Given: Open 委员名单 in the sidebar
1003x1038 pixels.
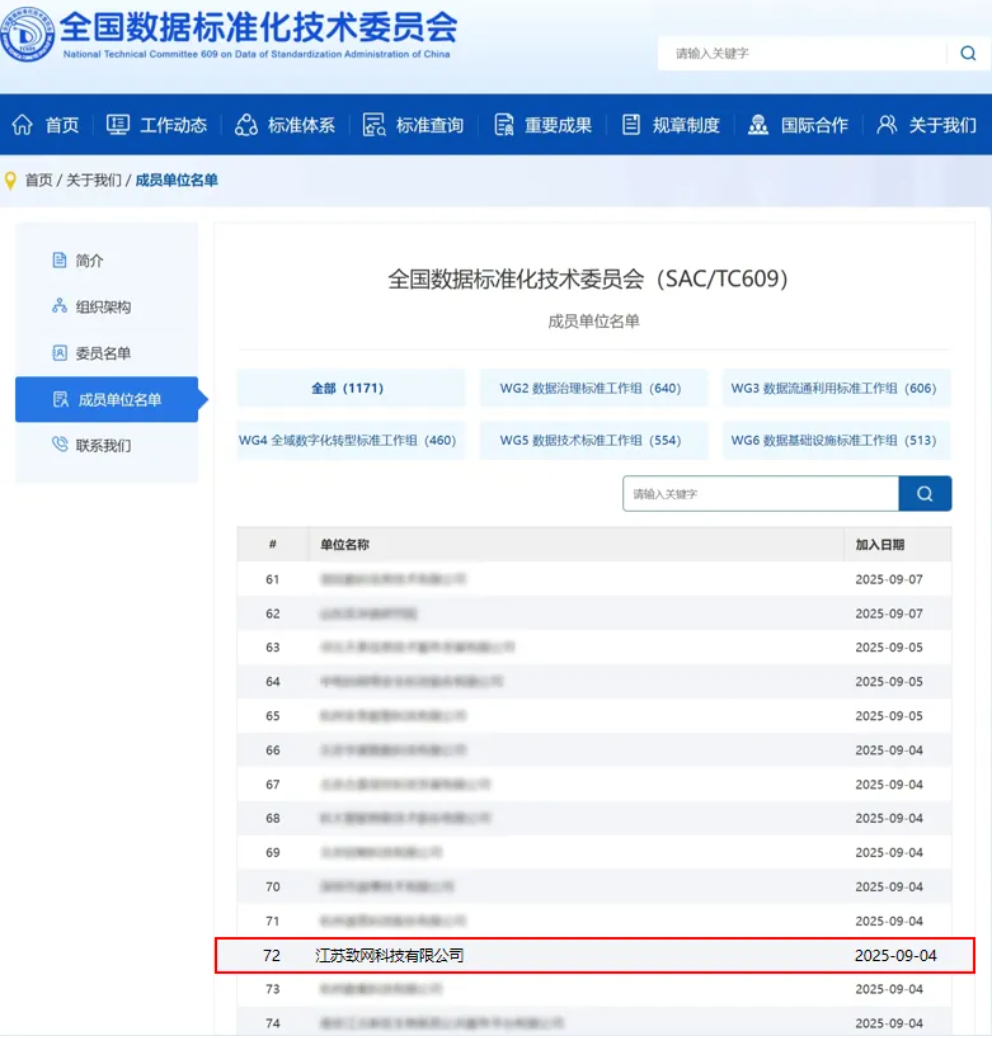Looking at the screenshot, I should click(103, 353).
